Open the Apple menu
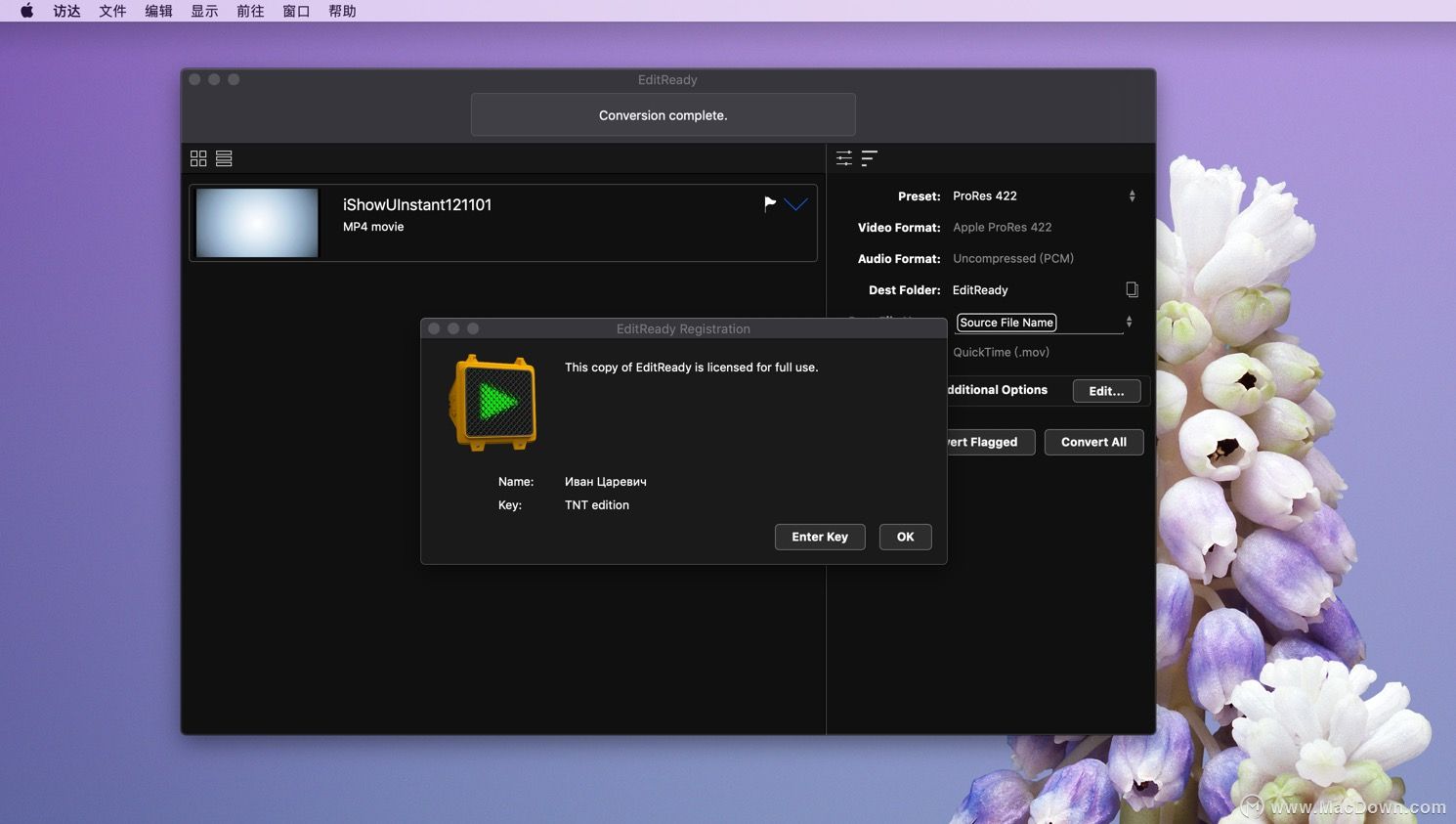The width and height of the screenshot is (1456, 824). point(26,11)
